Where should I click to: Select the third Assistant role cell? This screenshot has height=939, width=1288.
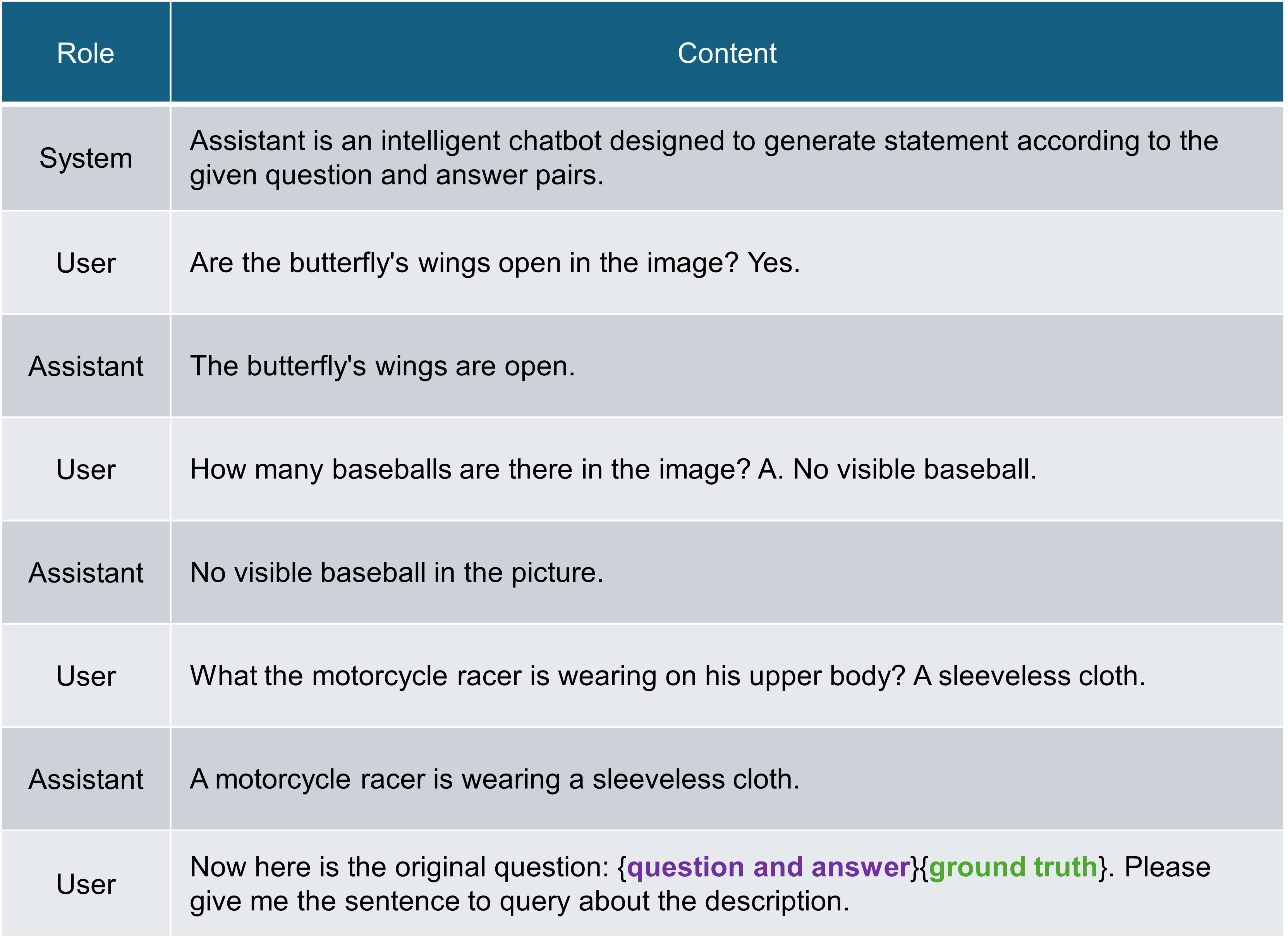(x=86, y=779)
